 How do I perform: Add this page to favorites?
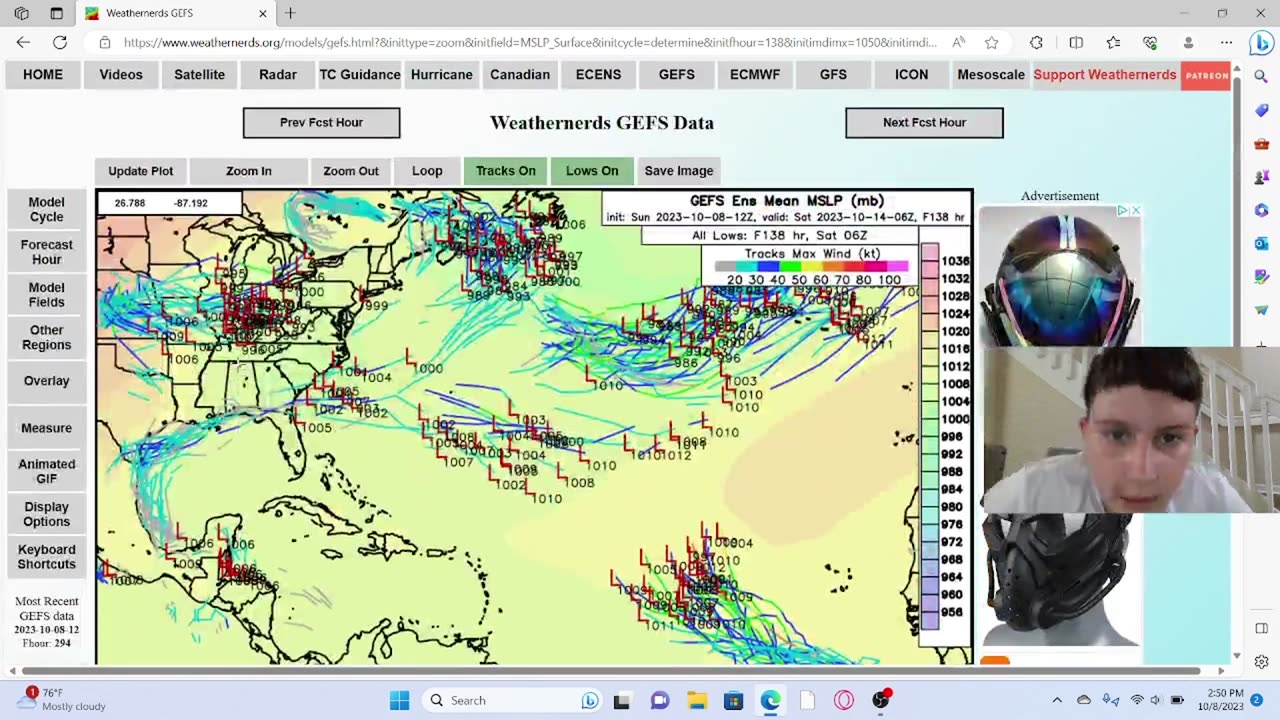click(991, 43)
